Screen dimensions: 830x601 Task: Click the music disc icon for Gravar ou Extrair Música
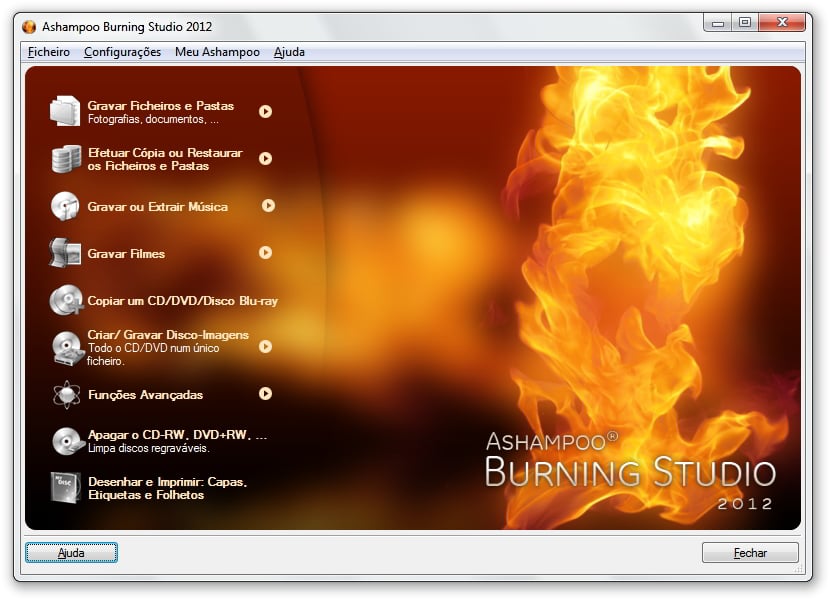point(65,206)
